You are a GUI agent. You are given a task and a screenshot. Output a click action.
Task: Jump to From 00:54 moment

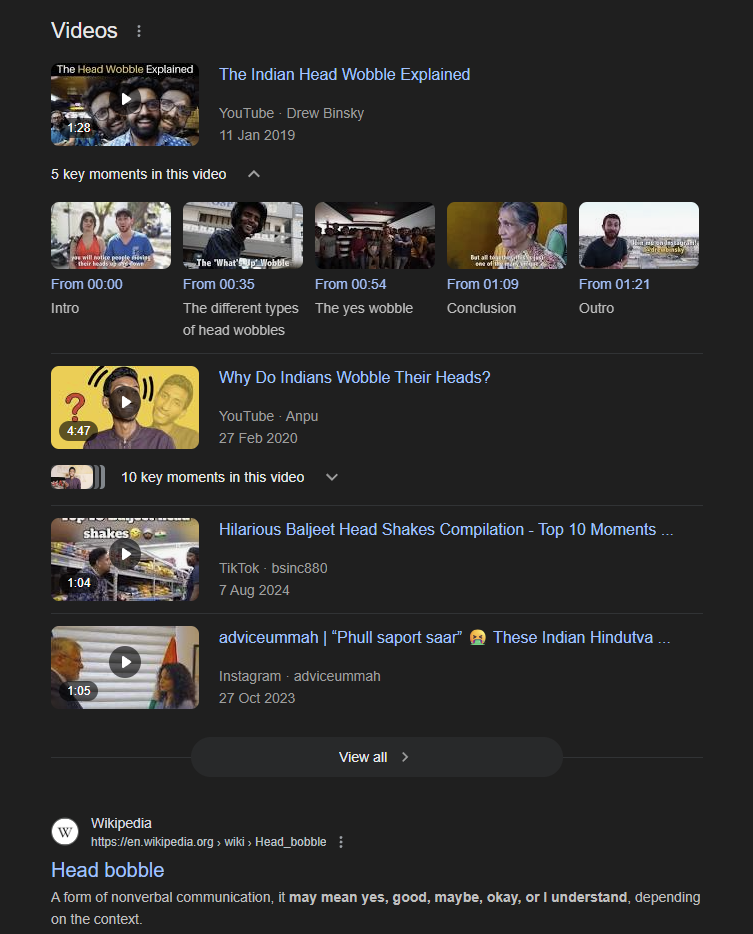pyautogui.click(x=351, y=284)
